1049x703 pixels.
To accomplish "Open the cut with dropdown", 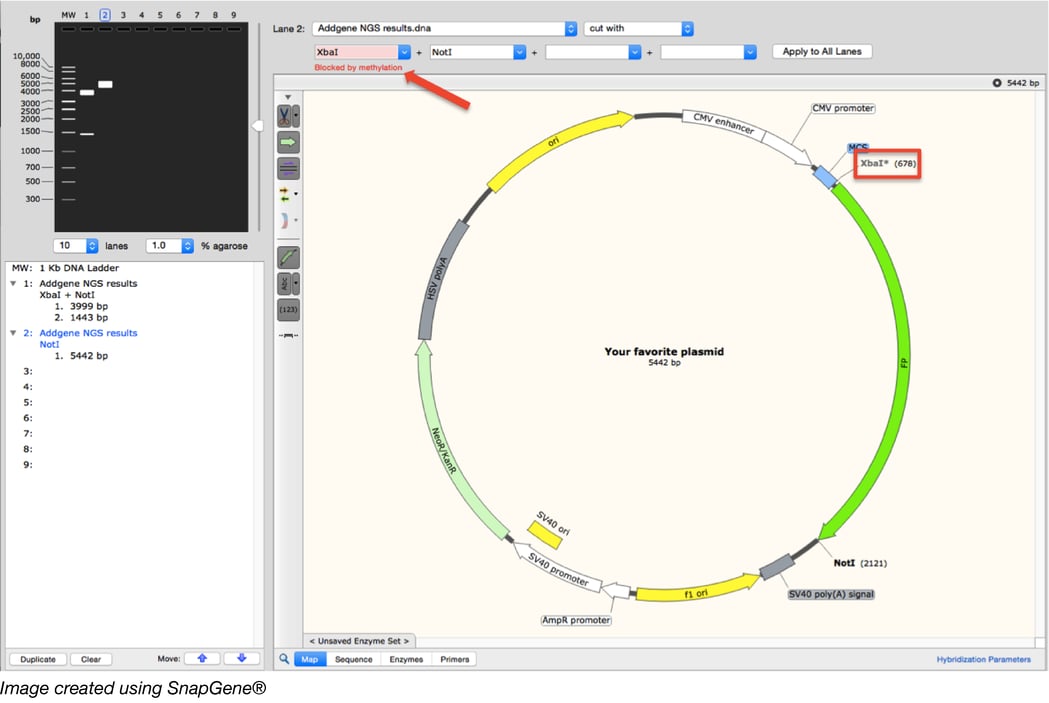I will click(x=688, y=28).
